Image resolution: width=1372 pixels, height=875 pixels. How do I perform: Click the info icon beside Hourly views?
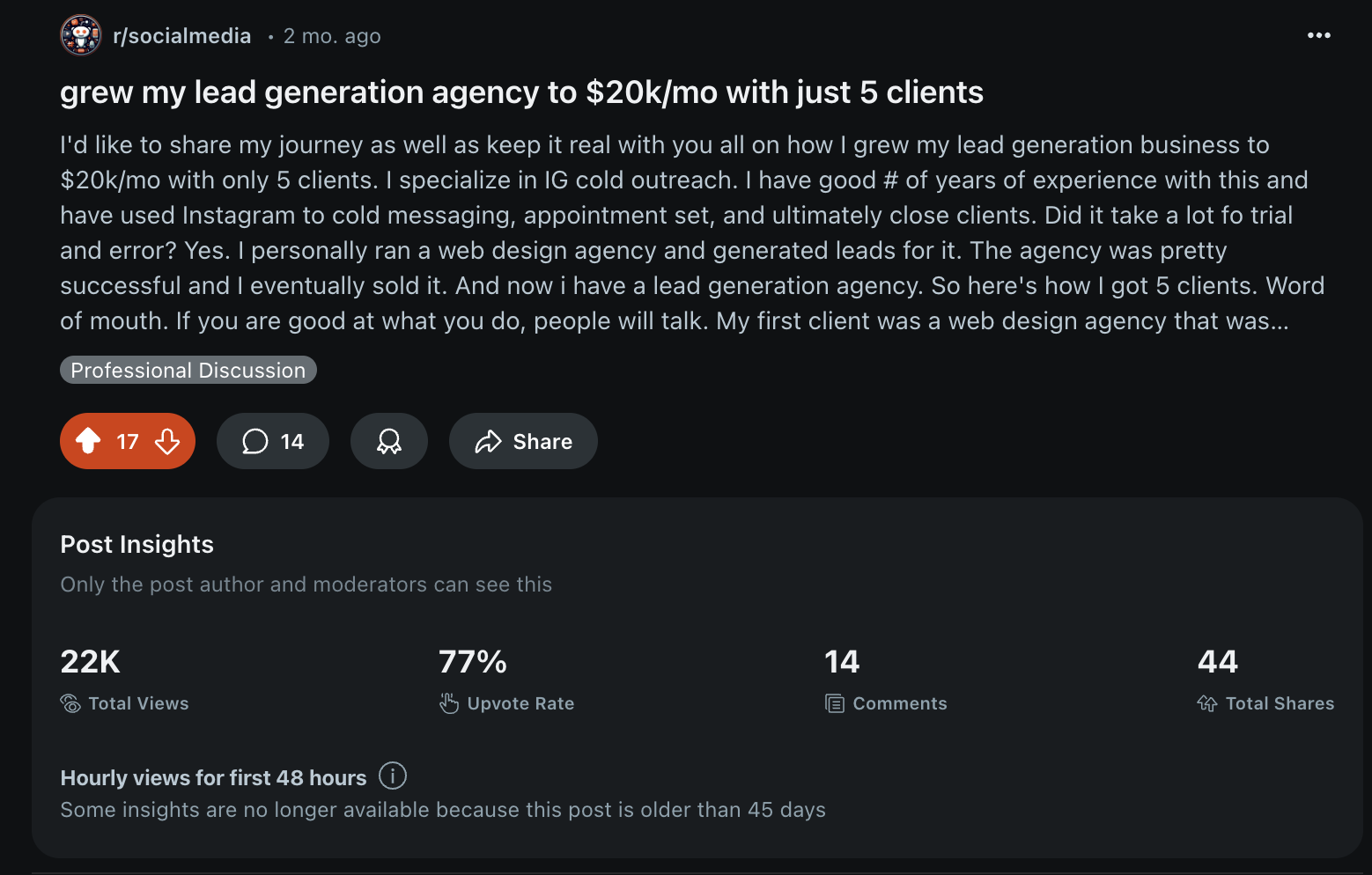tap(393, 776)
